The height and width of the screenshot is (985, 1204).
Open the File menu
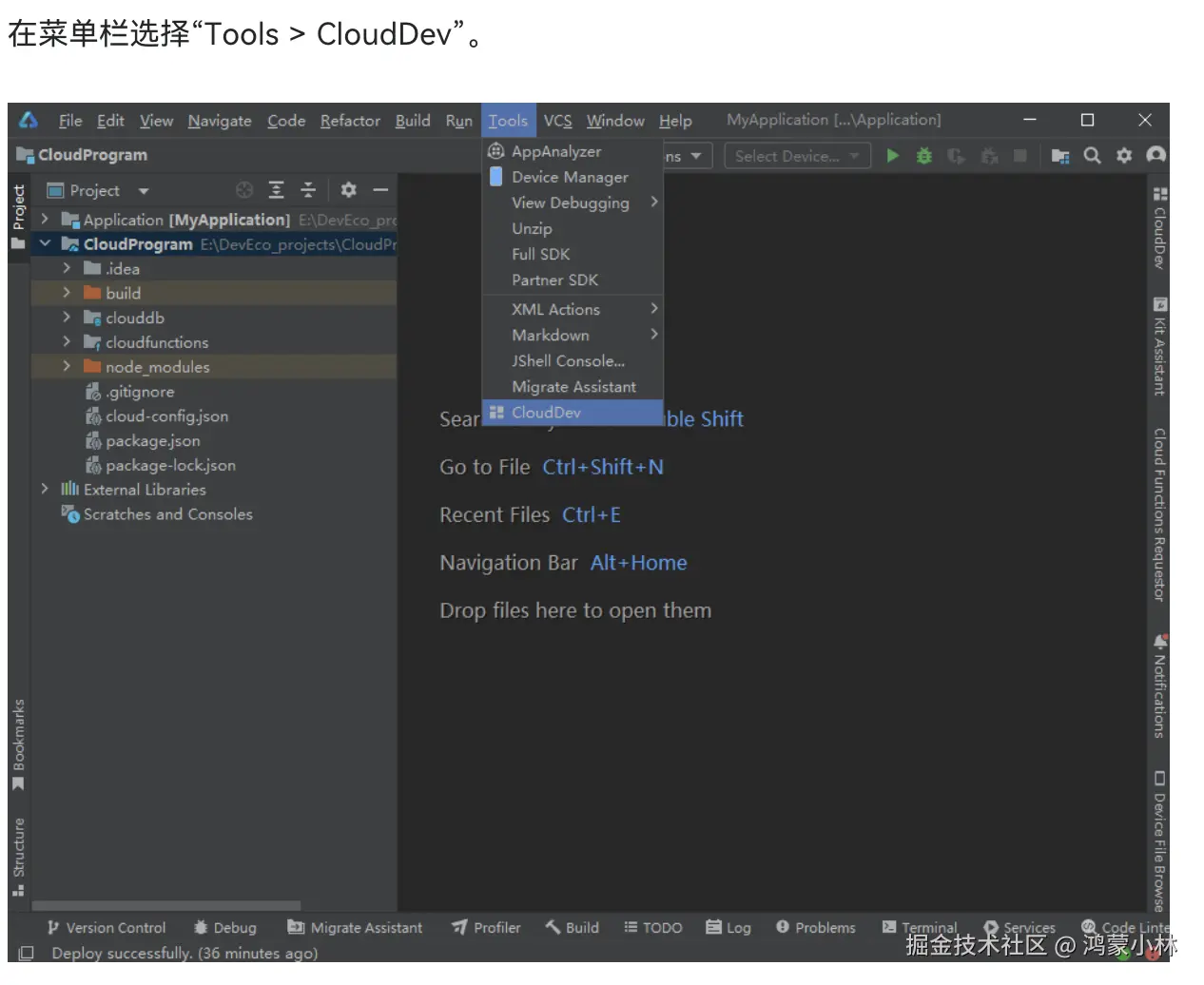pyautogui.click(x=70, y=121)
